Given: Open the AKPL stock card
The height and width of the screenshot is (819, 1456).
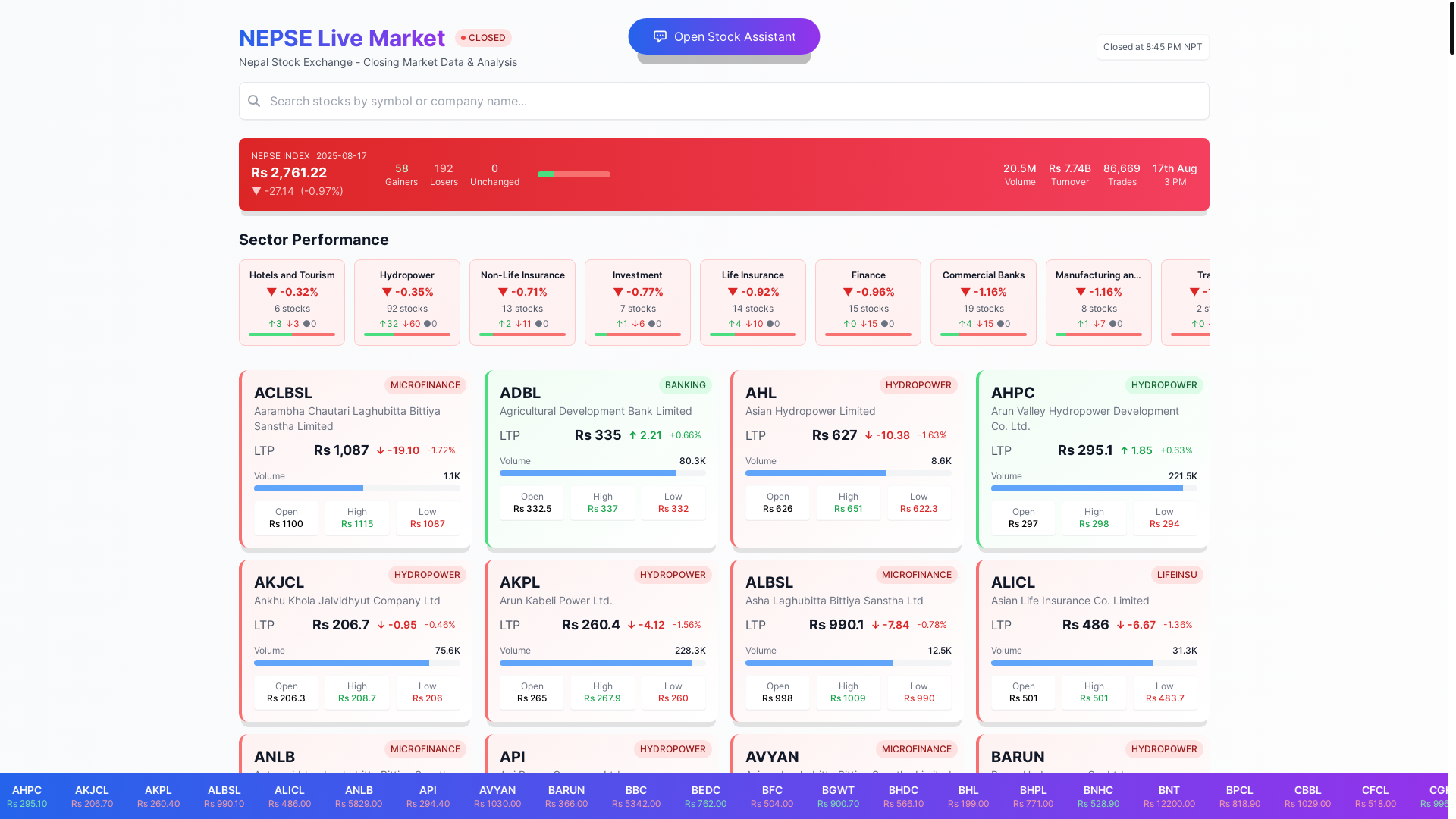Looking at the screenshot, I should coord(601,642).
